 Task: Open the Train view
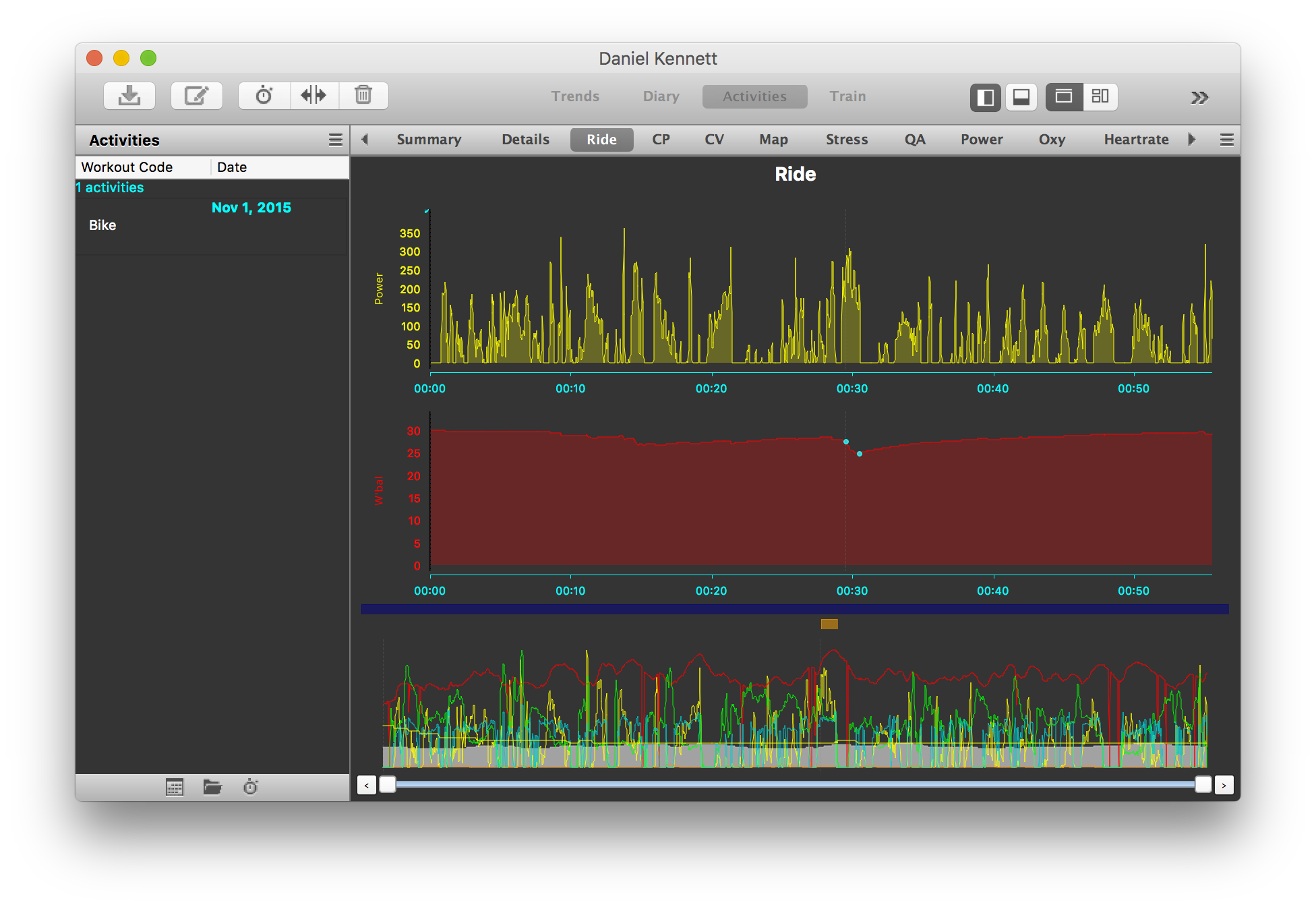click(x=847, y=96)
